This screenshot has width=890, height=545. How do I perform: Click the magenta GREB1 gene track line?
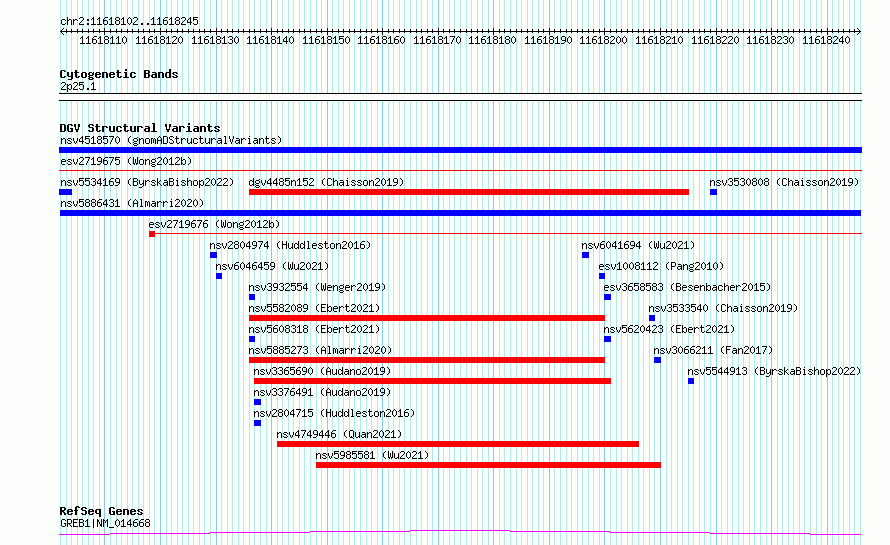(x=460, y=533)
